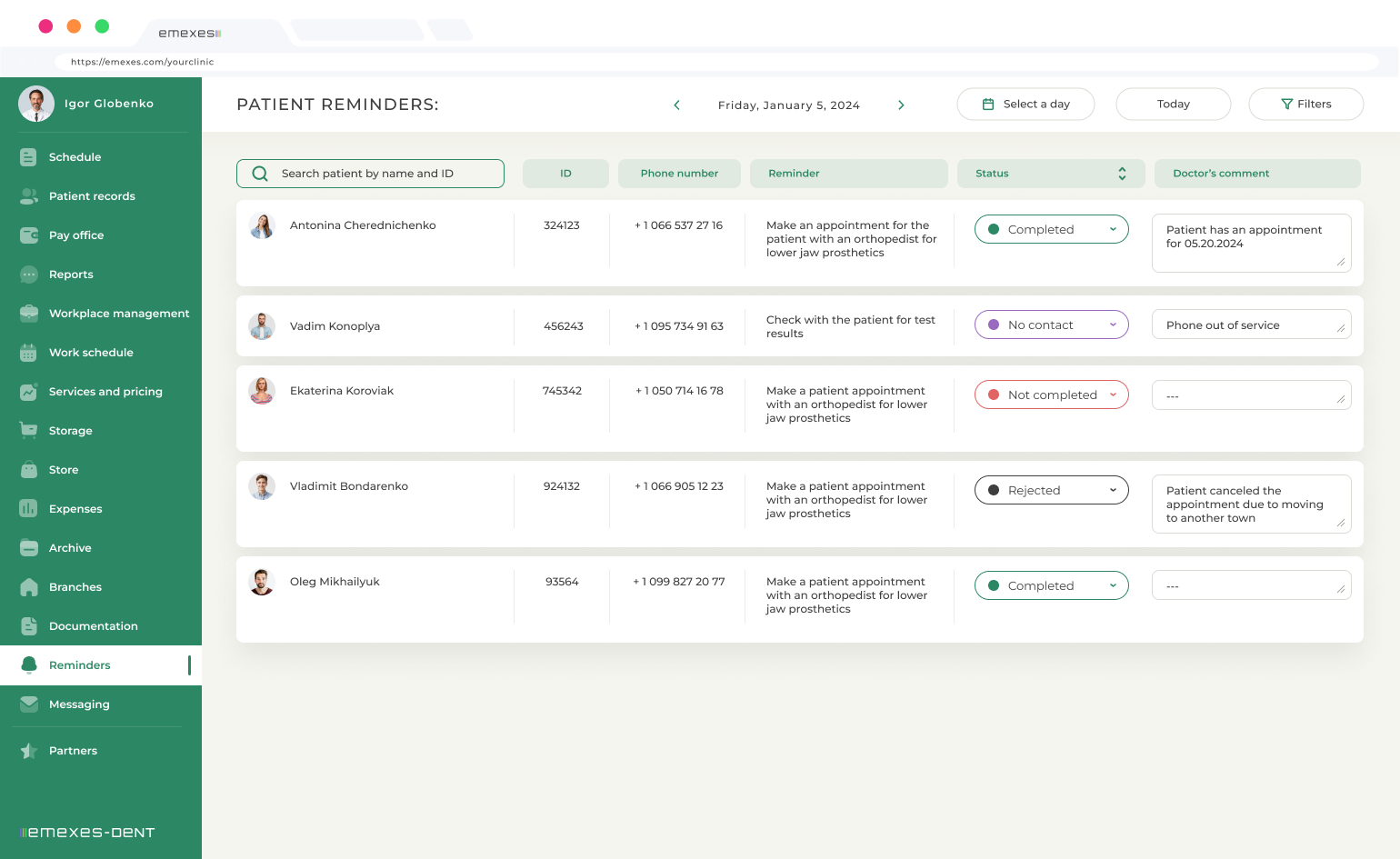Image resolution: width=1400 pixels, height=859 pixels.
Task: Go to previous day arrow
Action: (676, 105)
